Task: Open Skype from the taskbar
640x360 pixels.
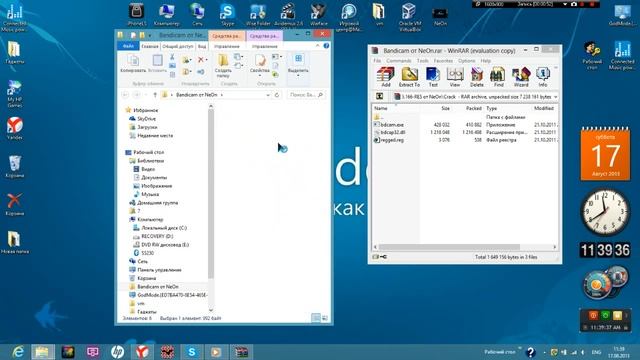Action: click(x=191, y=352)
